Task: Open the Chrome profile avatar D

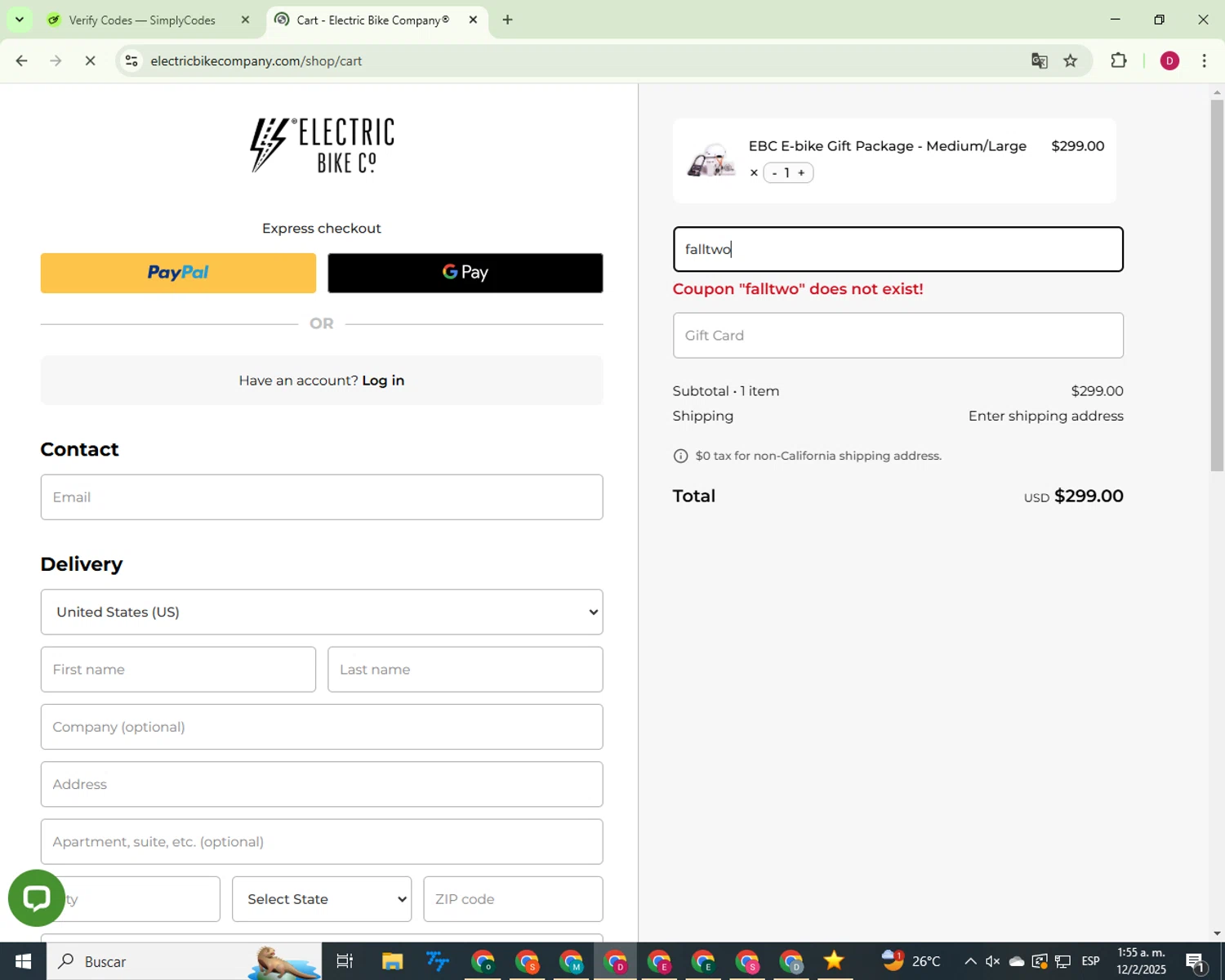Action: click(x=1169, y=60)
